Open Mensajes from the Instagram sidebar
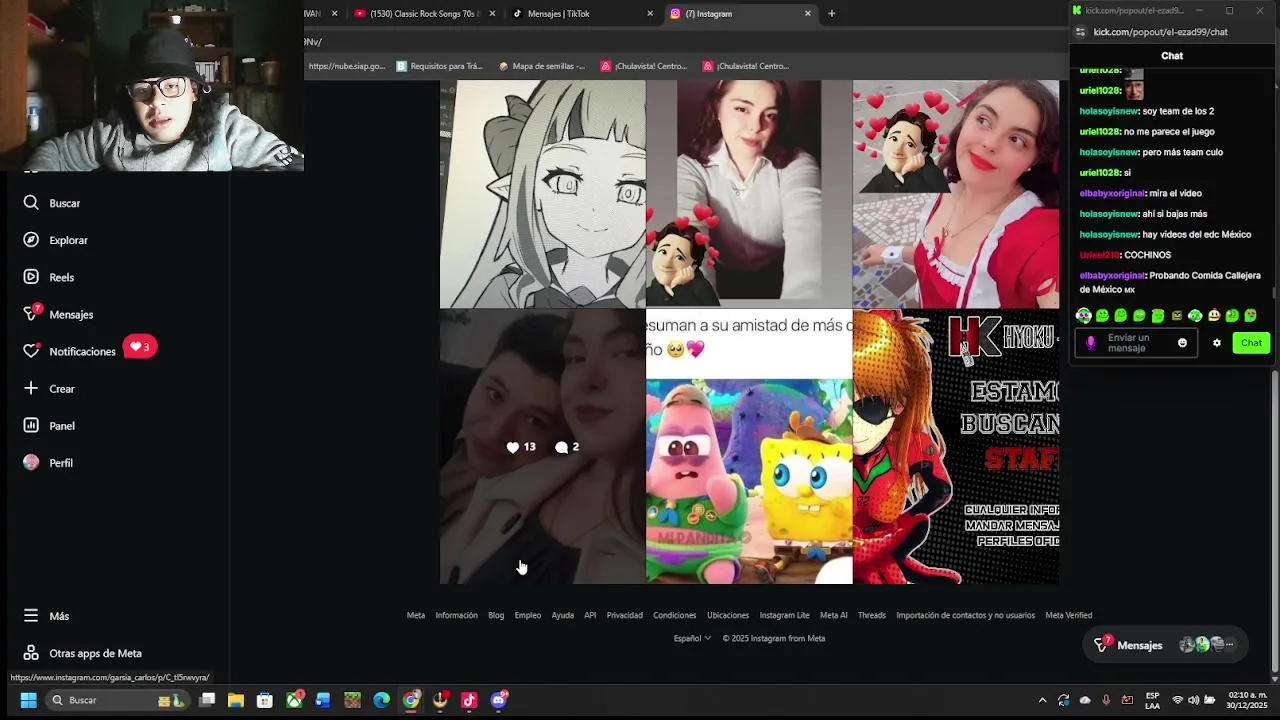Screen dimensions: 1280x720 [x=58, y=314]
